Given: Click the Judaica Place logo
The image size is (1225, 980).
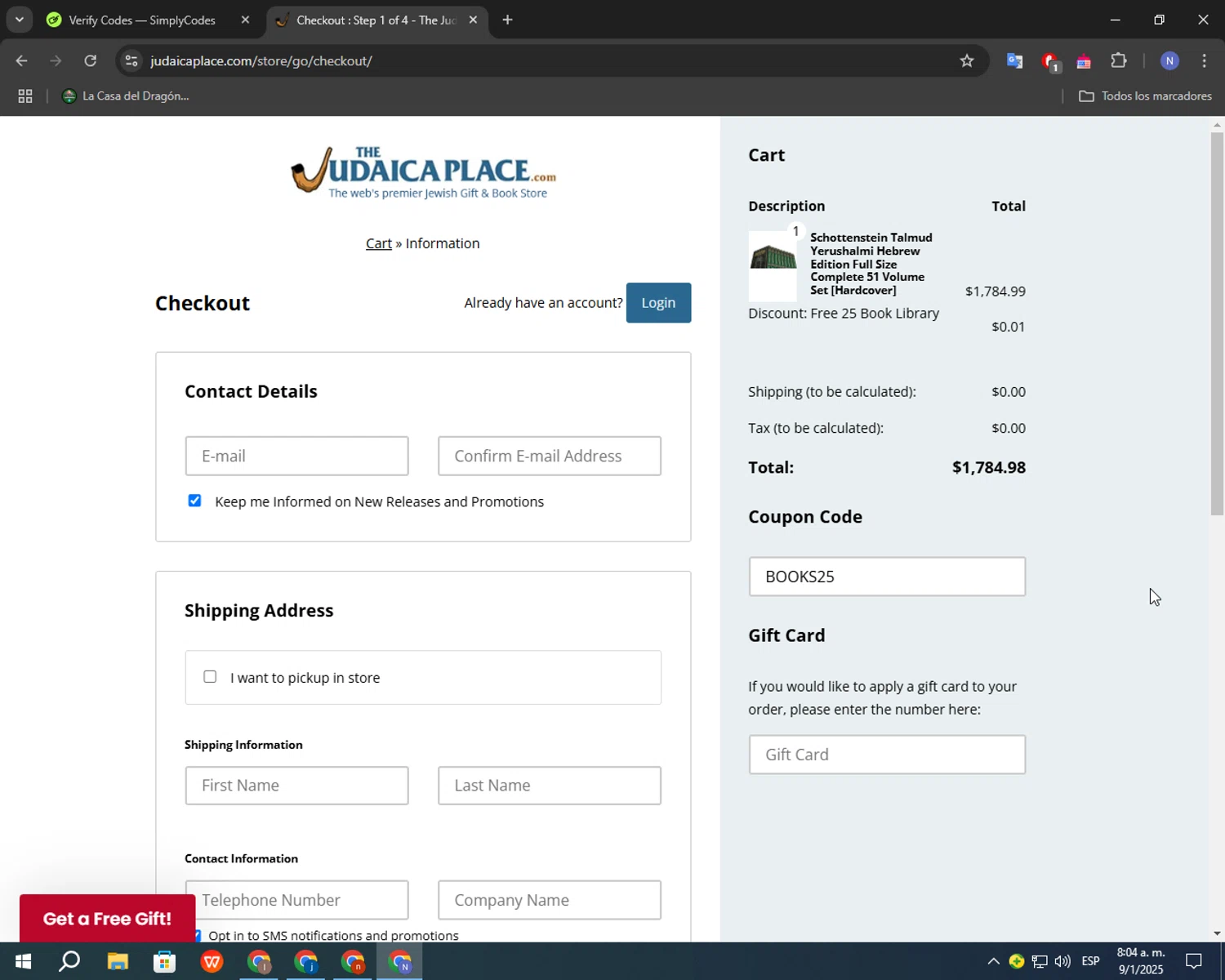Looking at the screenshot, I should (423, 172).
